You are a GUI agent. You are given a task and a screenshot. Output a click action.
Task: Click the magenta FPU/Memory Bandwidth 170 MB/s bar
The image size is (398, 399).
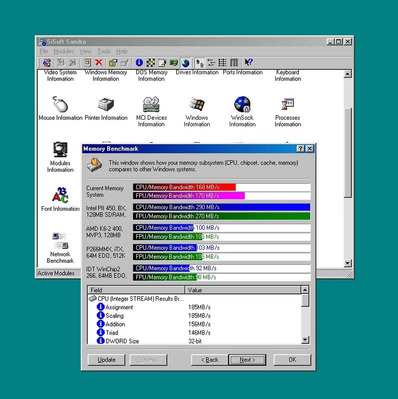coord(189,196)
